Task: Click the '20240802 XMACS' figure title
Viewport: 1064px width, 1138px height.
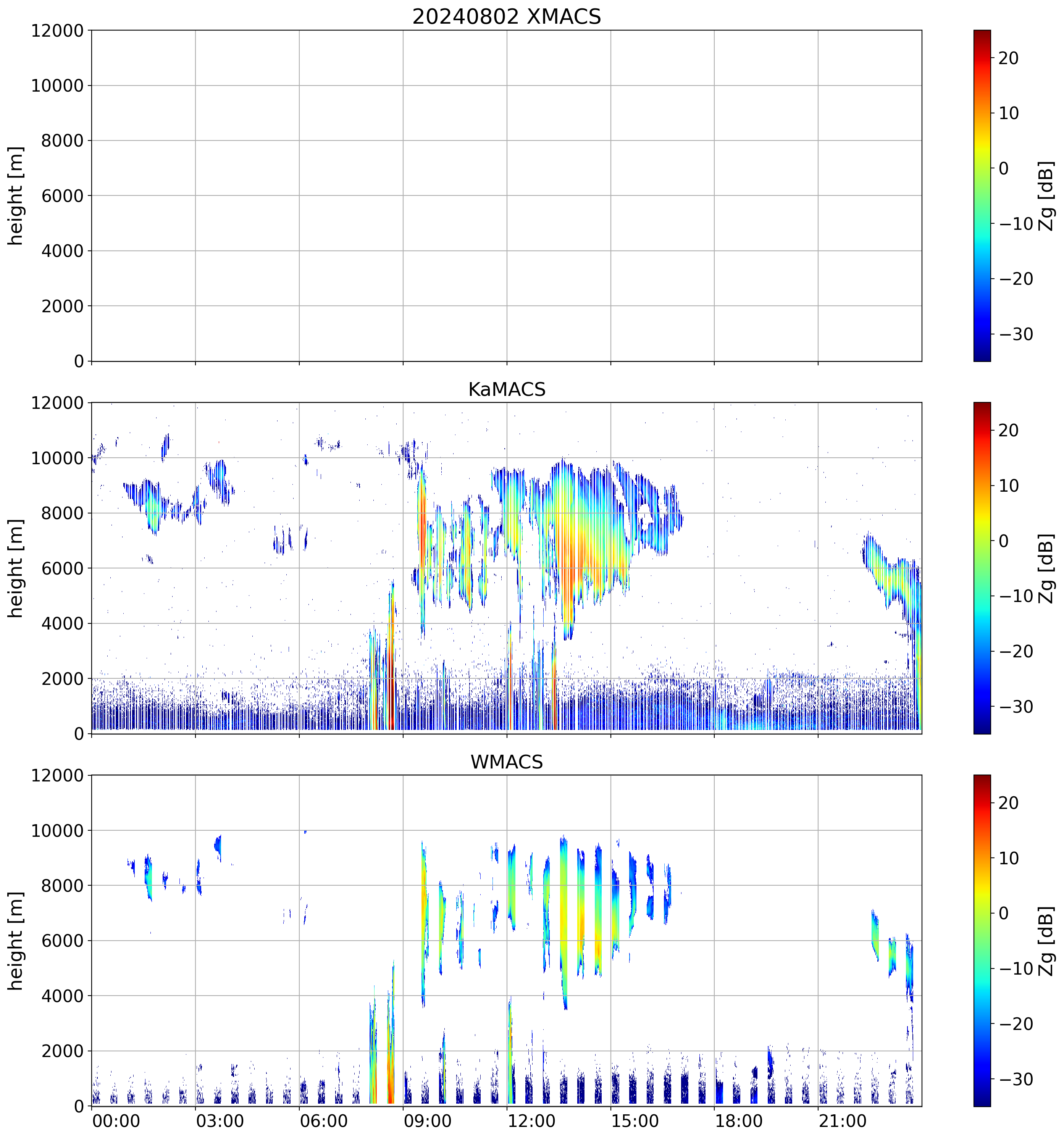Action: [x=507, y=16]
